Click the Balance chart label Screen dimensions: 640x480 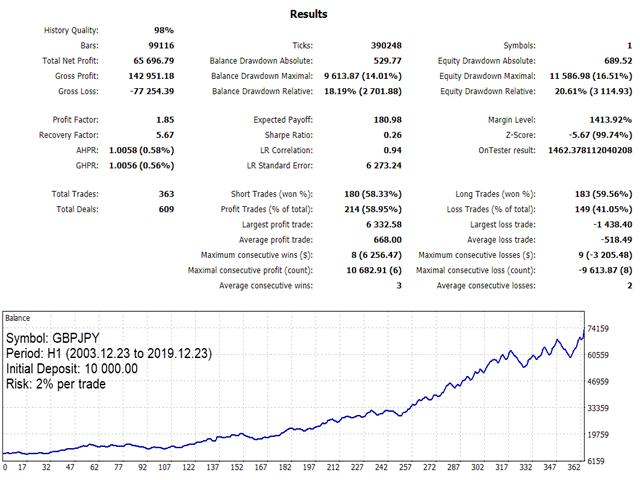tap(18, 318)
